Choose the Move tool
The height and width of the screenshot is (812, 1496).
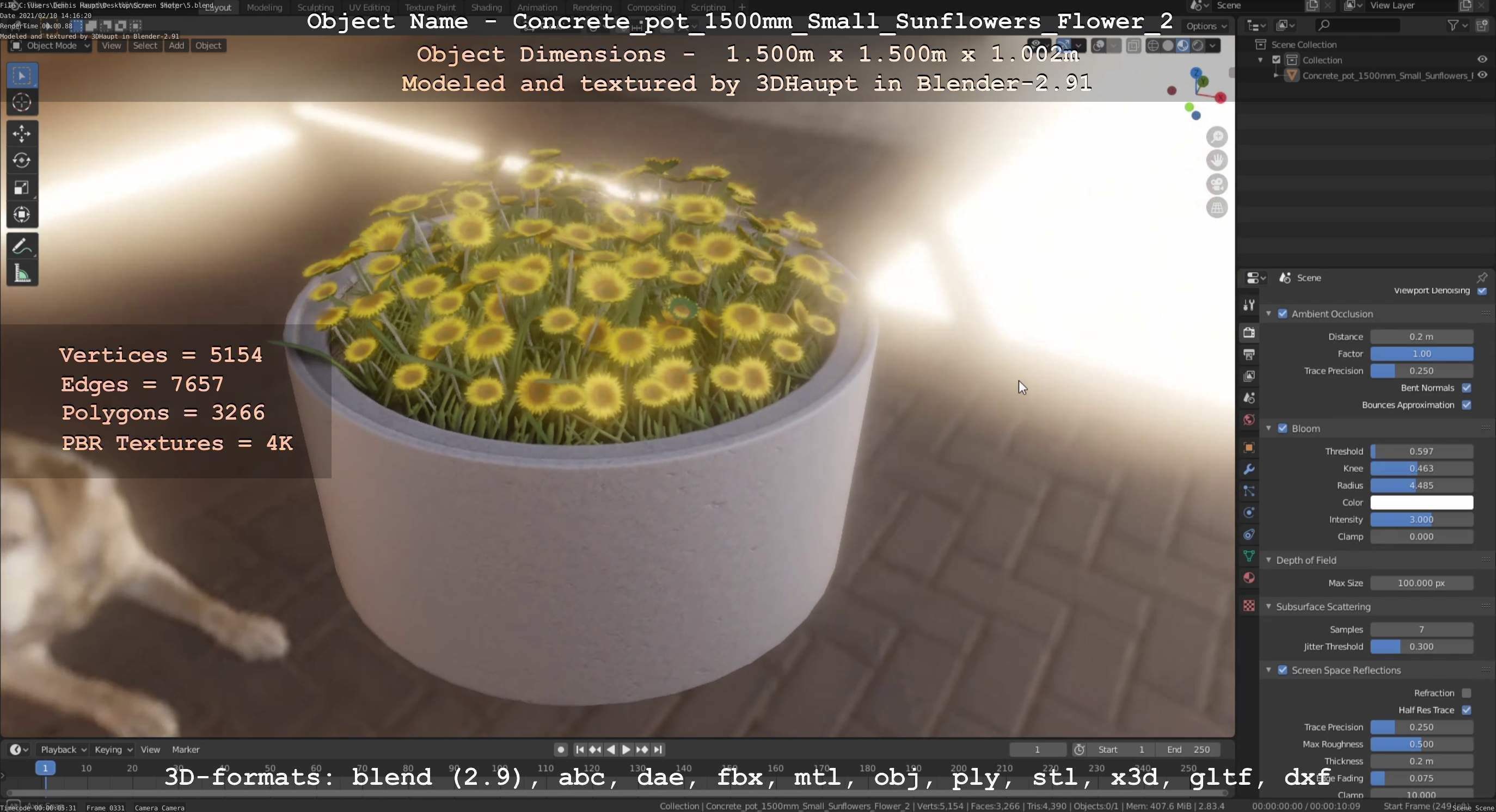[x=22, y=133]
